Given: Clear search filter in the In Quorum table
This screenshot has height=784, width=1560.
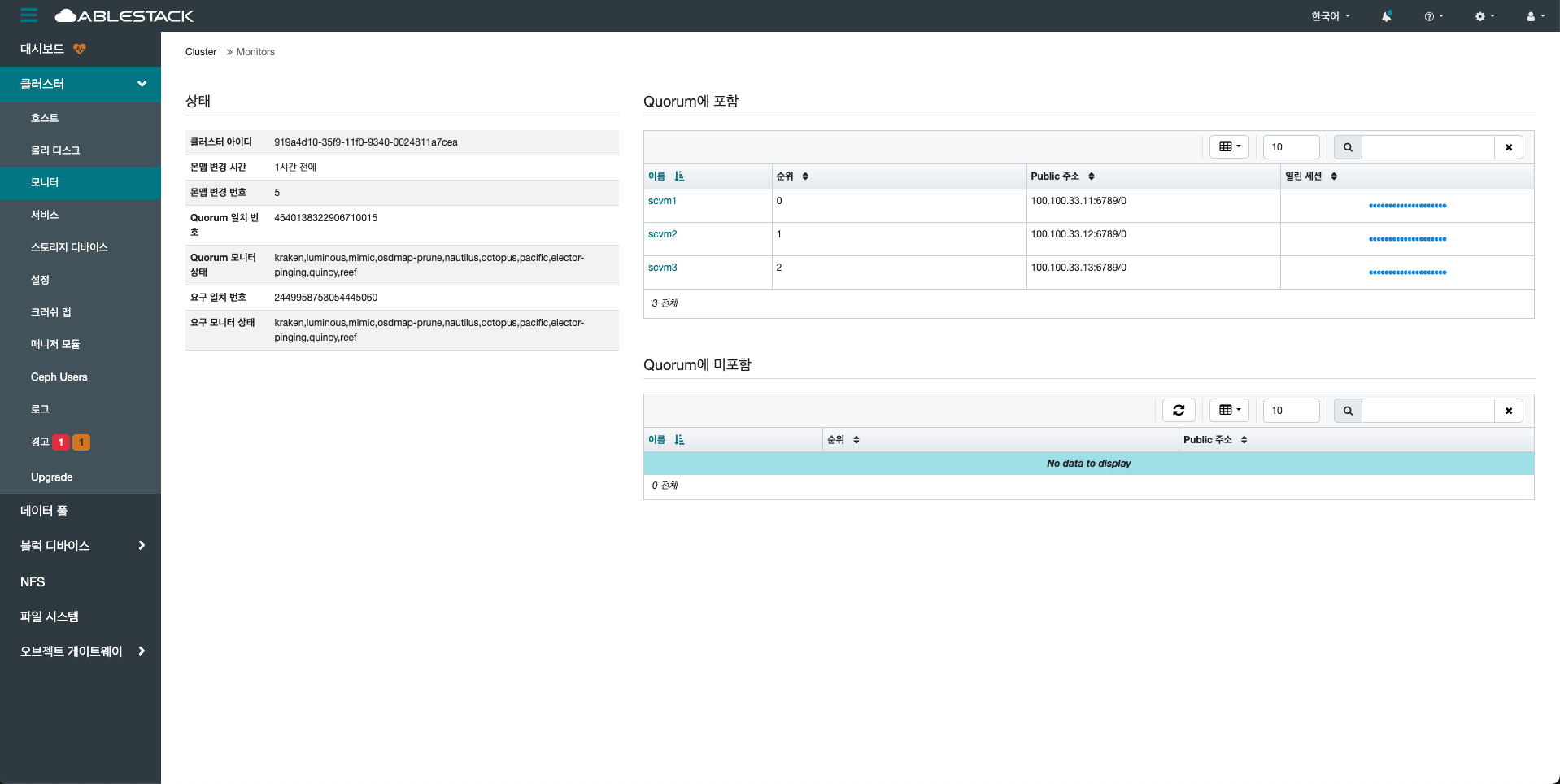Looking at the screenshot, I should (x=1508, y=147).
